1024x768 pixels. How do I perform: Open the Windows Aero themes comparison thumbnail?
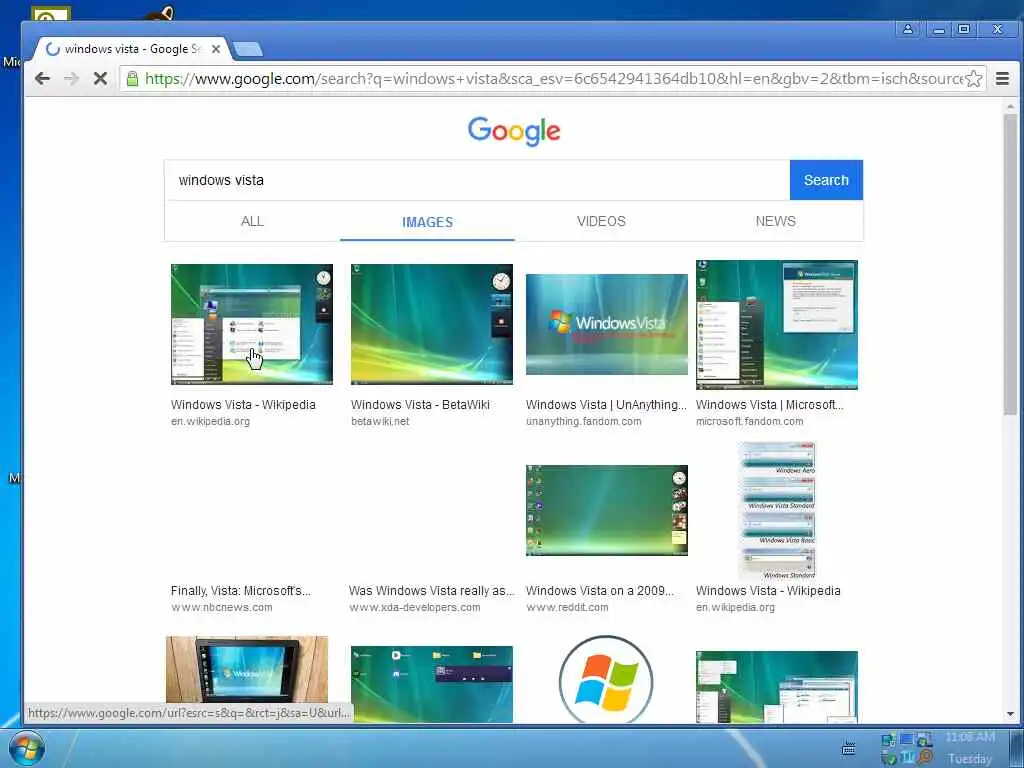click(777, 510)
